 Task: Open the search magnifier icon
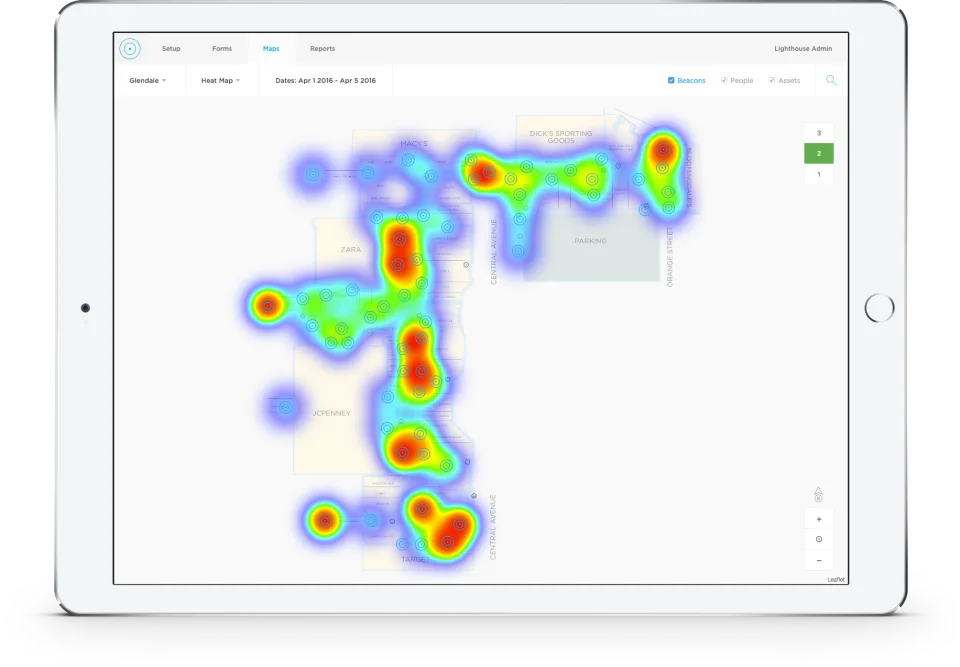coord(831,80)
